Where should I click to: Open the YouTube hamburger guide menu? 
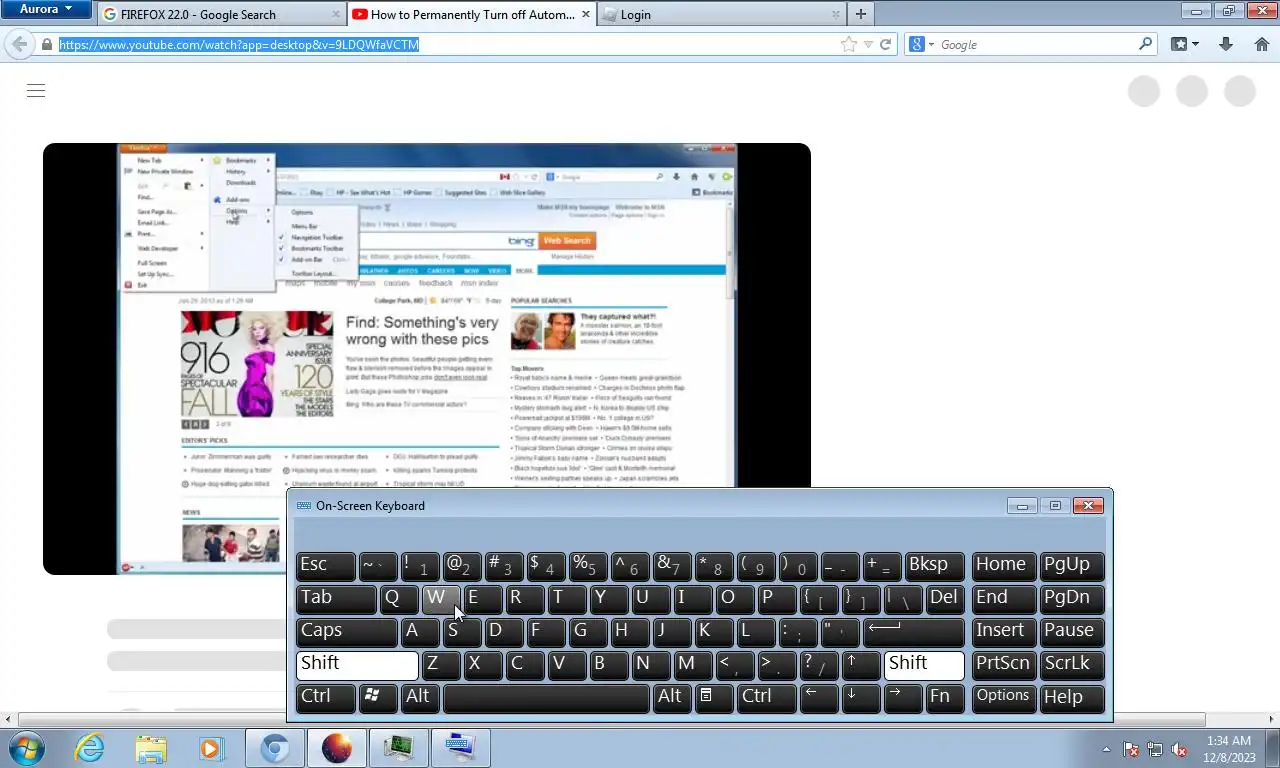pos(36,91)
